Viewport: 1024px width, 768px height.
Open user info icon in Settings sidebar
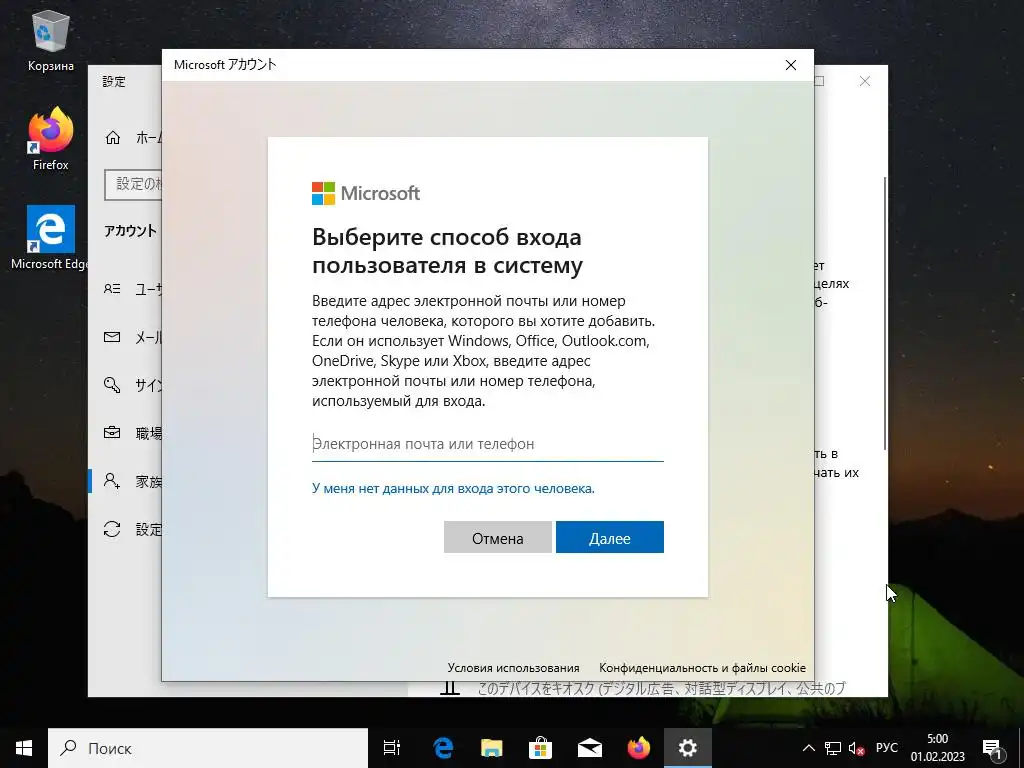click(x=112, y=289)
